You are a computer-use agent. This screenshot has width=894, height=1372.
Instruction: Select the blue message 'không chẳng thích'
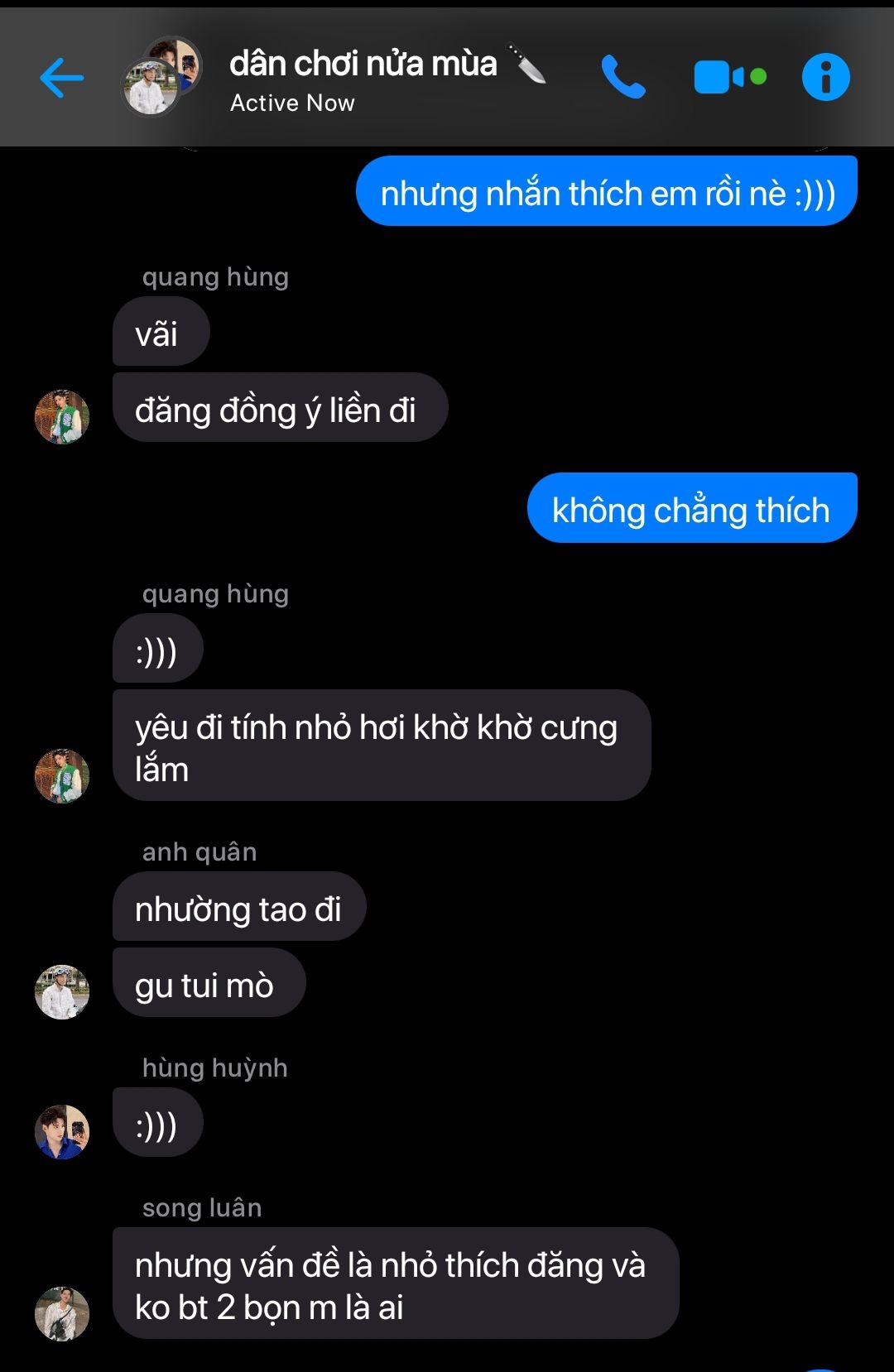coord(692,508)
